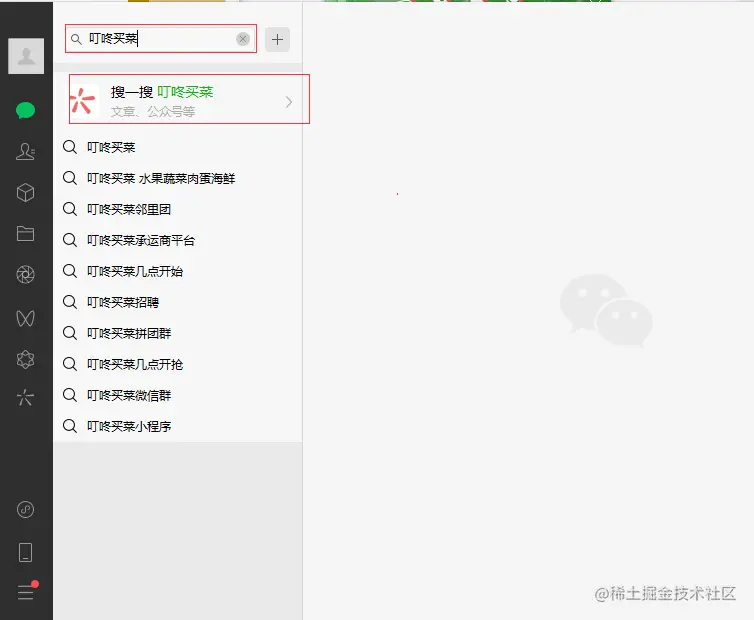Select suggestion 叮咚买菜邻里团
This screenshot has height=620, width=754.
[x=178, y=209]
